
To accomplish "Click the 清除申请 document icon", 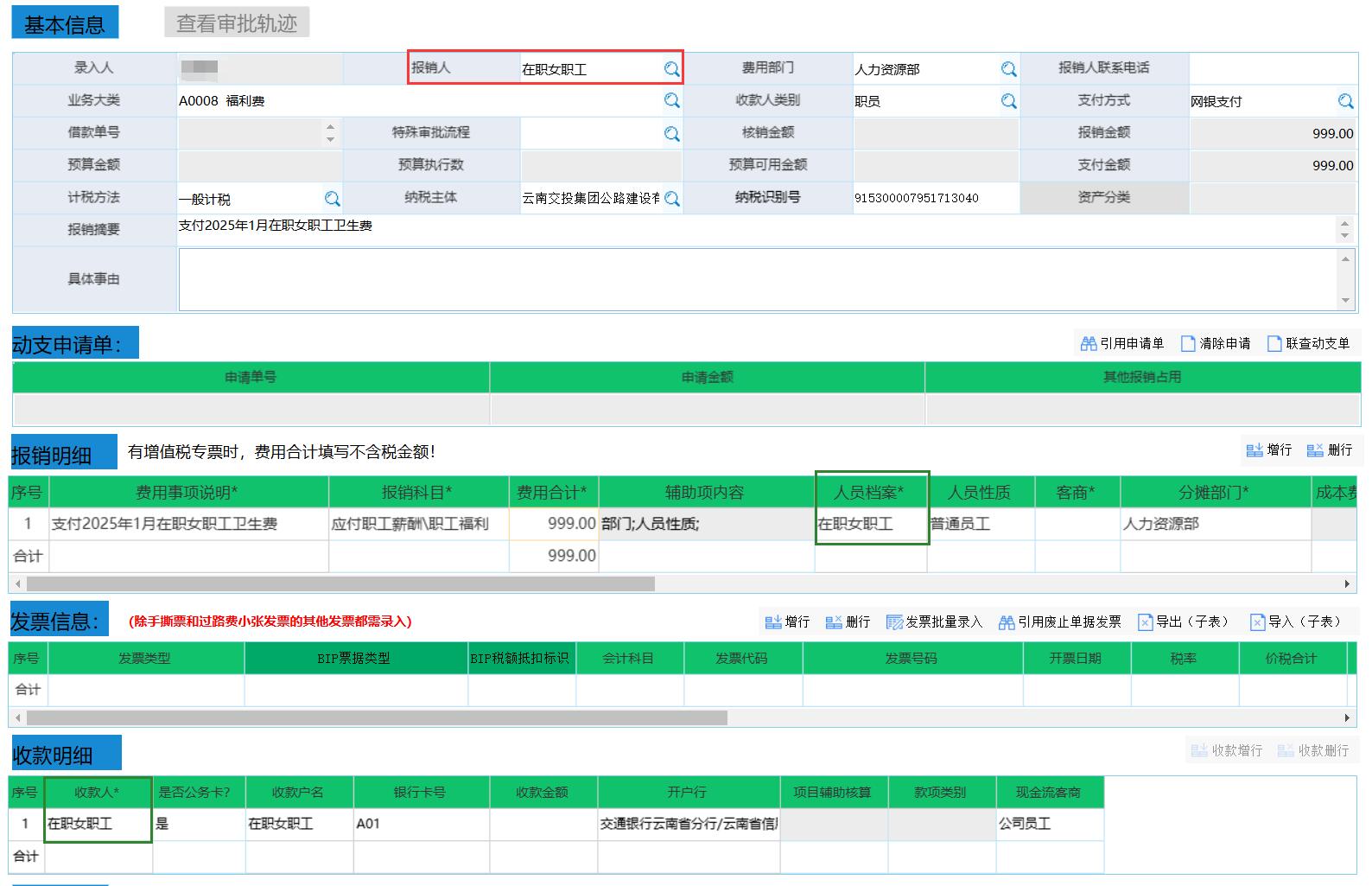I will pos(1188,344).
